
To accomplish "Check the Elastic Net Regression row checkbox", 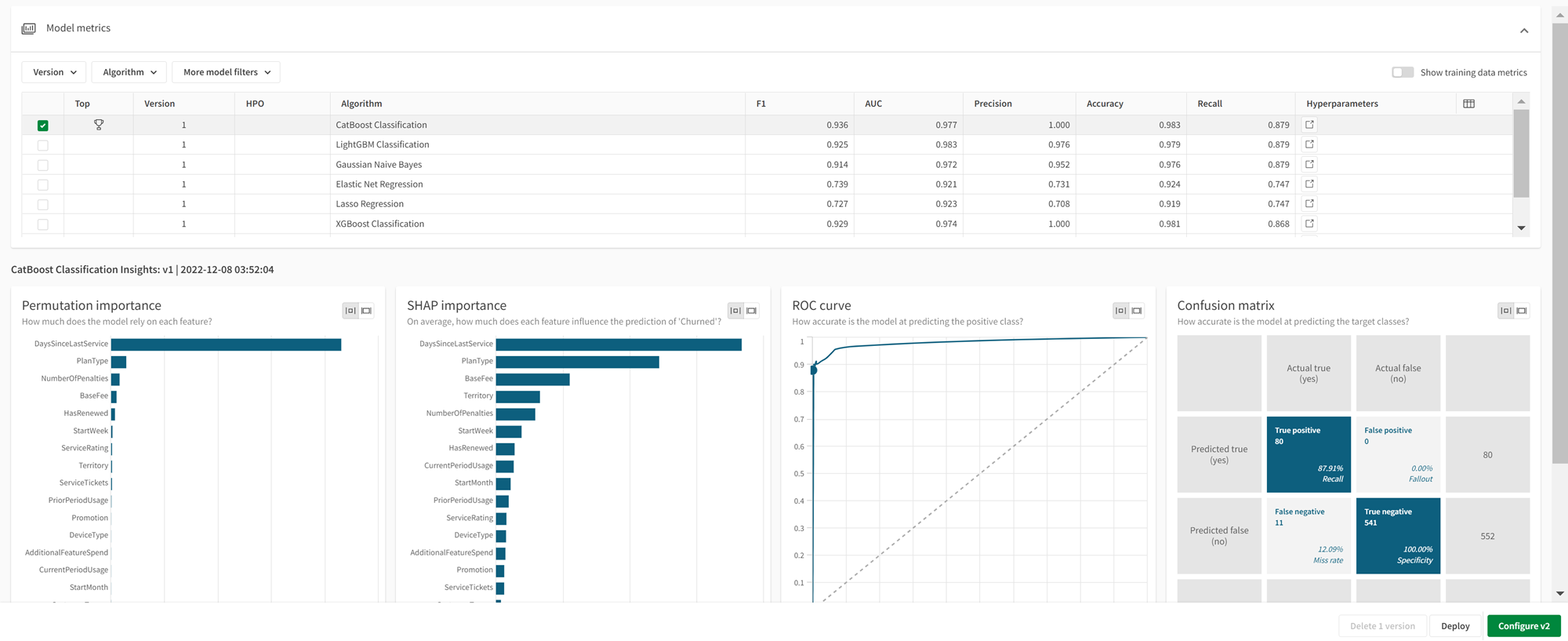I will (x=43, y=184).
